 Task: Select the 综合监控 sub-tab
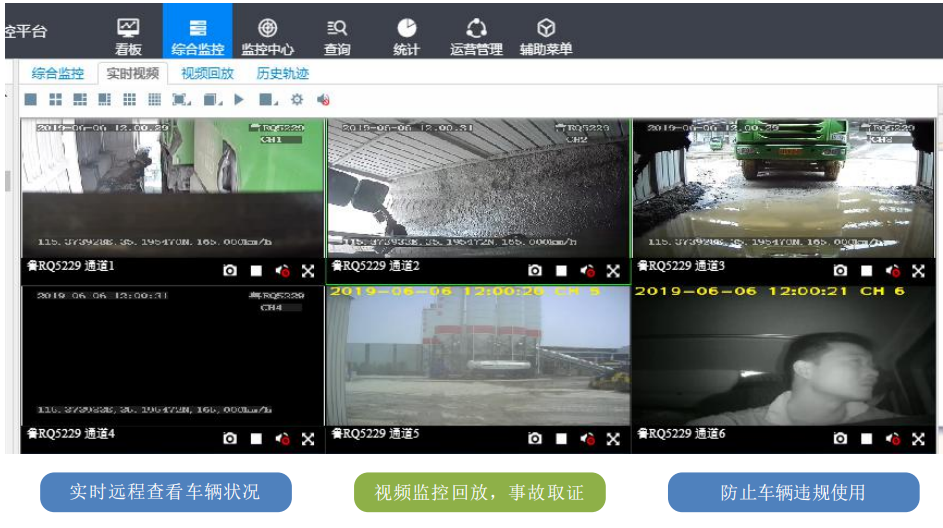pyautogui.click(x=57, y=73)
